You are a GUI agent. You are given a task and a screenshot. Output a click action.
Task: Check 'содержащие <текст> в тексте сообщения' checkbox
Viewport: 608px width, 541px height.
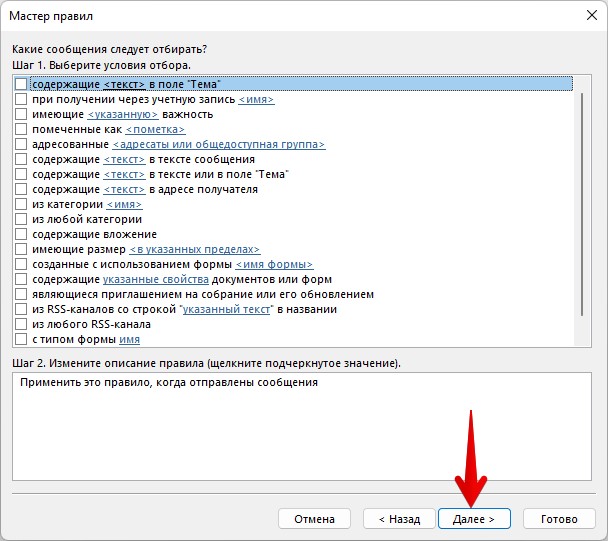click(21, 159)
